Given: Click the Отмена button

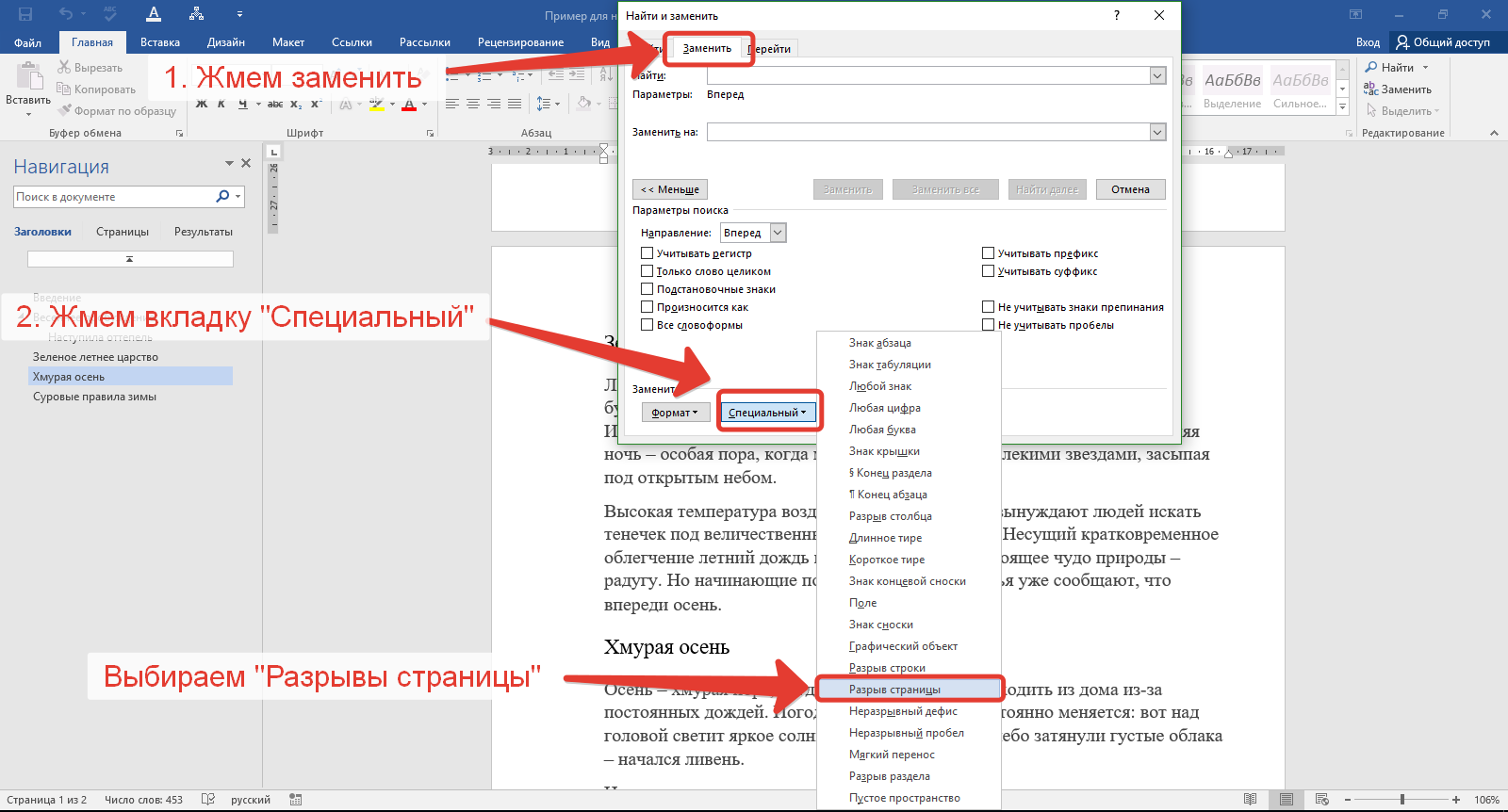Looking at the screenshot, I should (x=1130, y=189).
